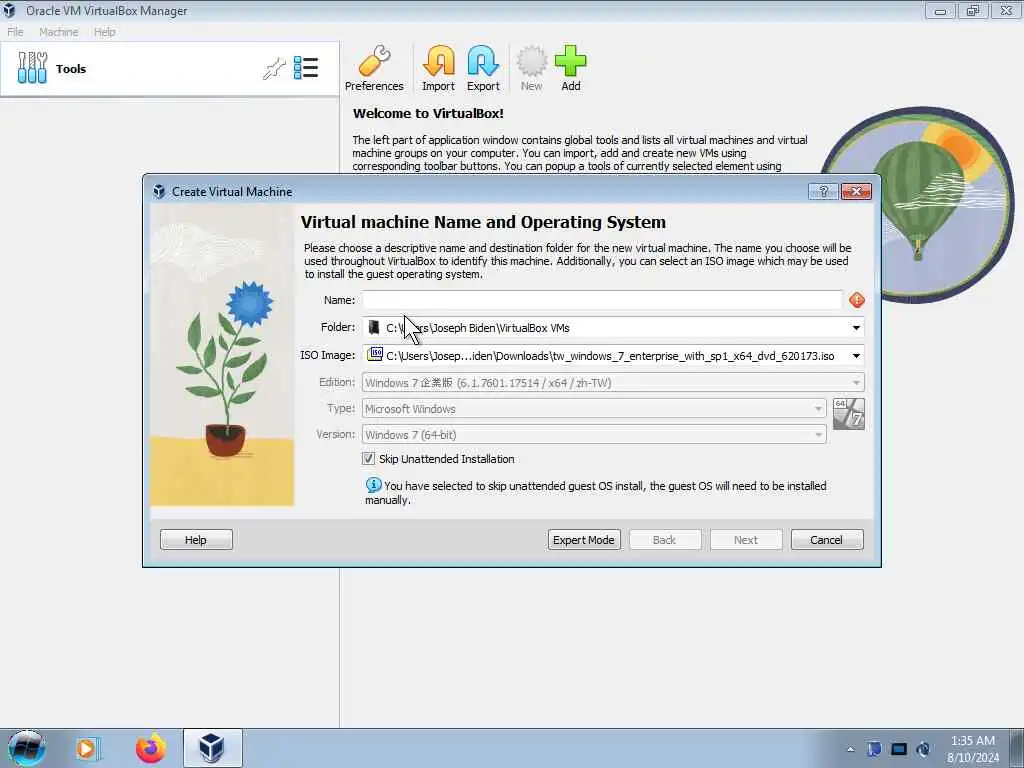Open the Help menu in menu bar
Screen dimensions: 1024x768
tap(104, 31)
